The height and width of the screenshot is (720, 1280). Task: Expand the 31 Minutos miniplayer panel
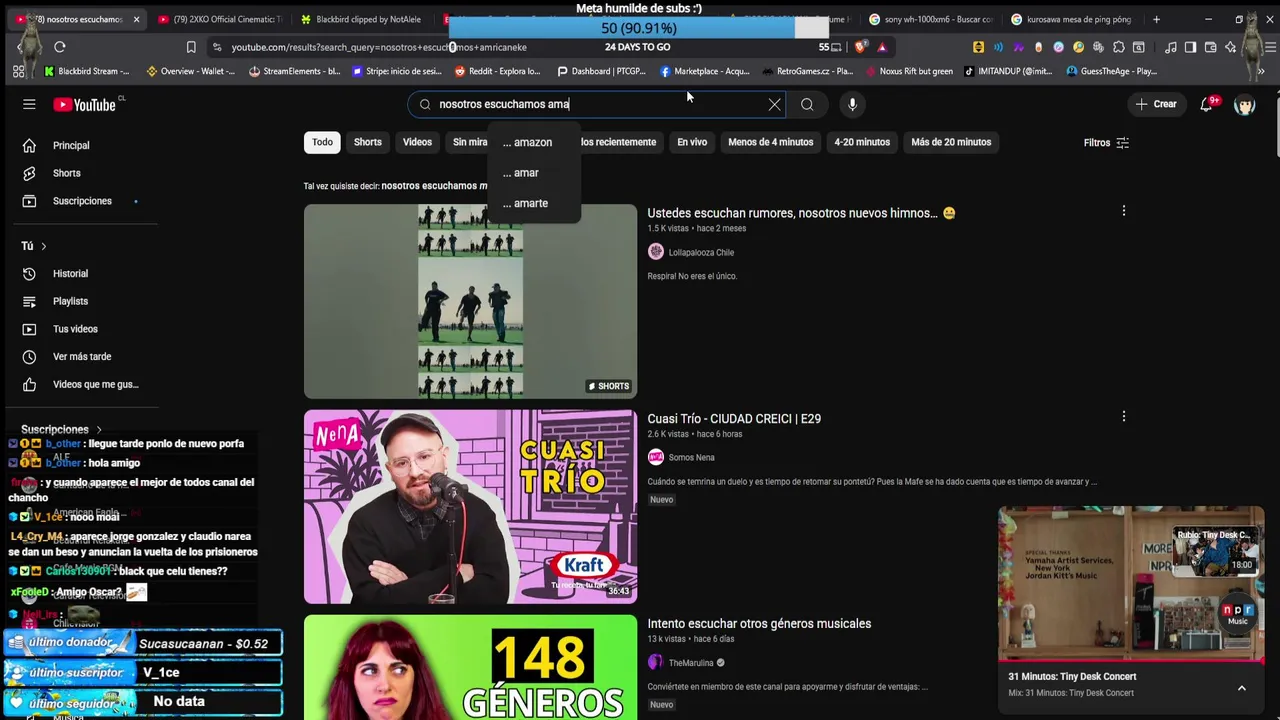tap(1241, 688)
